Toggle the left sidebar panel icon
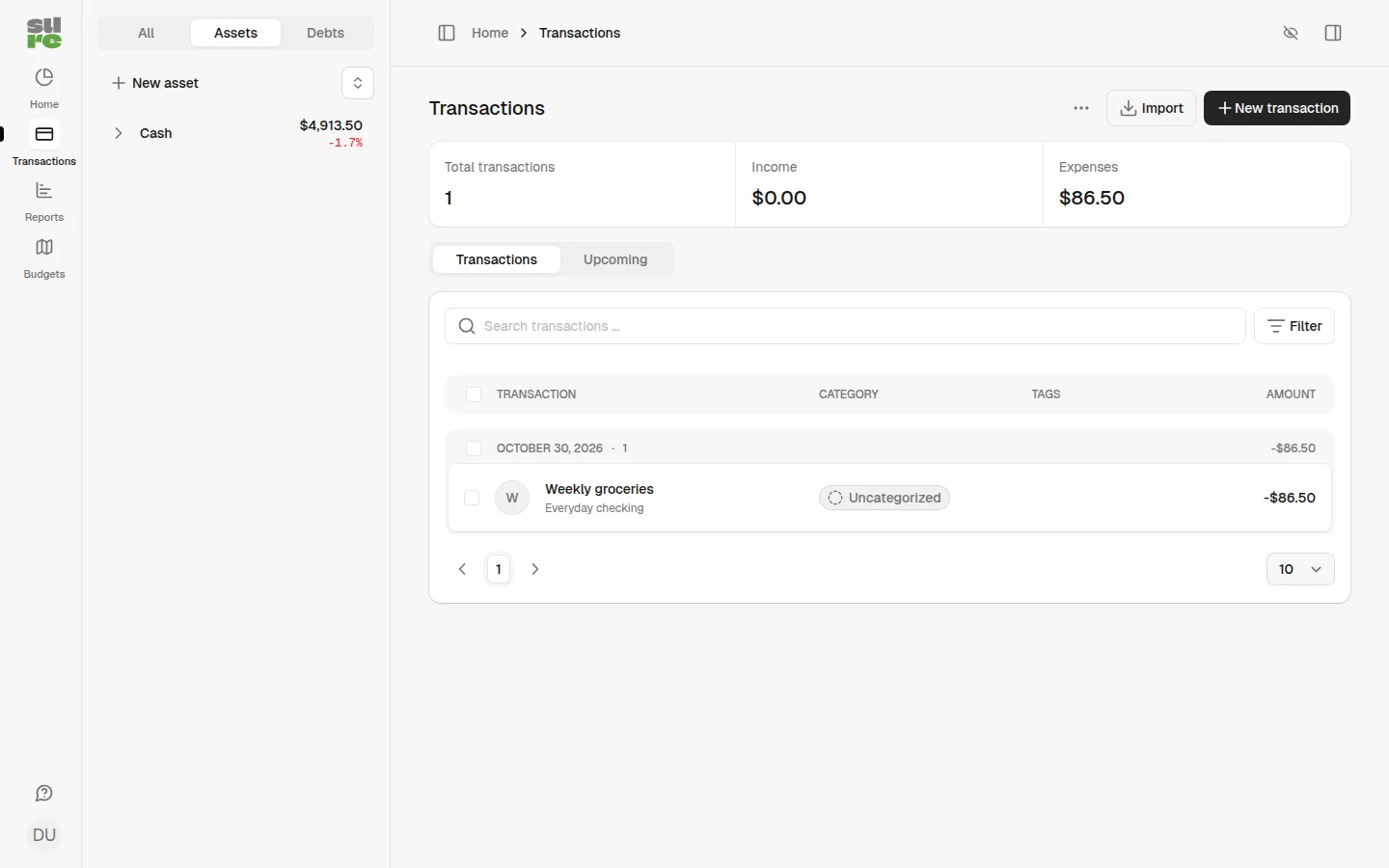The image size is (1389, 868). 447,33
